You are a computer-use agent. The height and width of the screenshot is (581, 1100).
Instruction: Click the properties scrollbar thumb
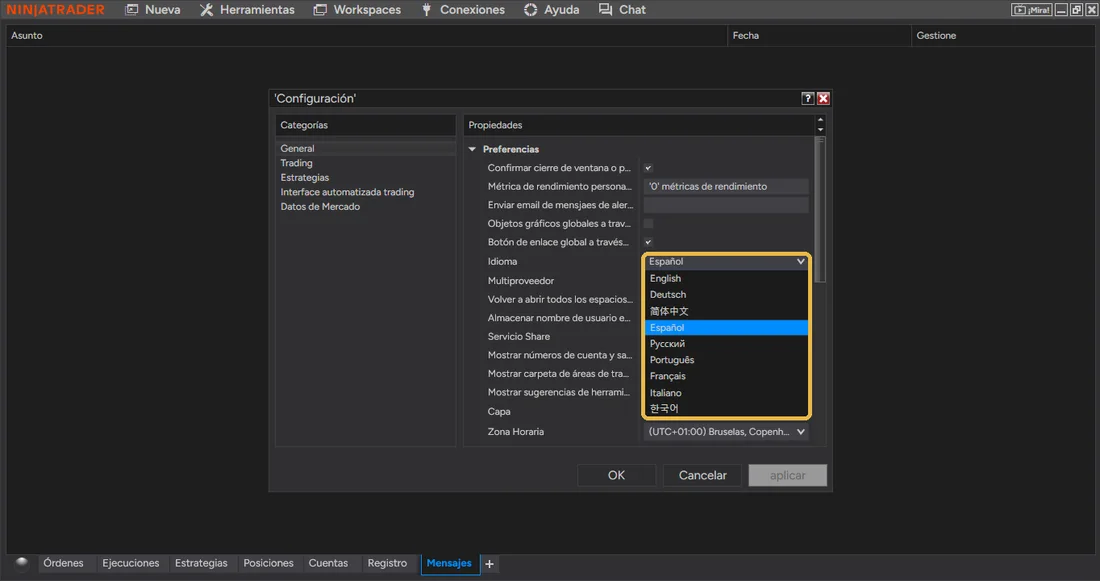point(820,209)
